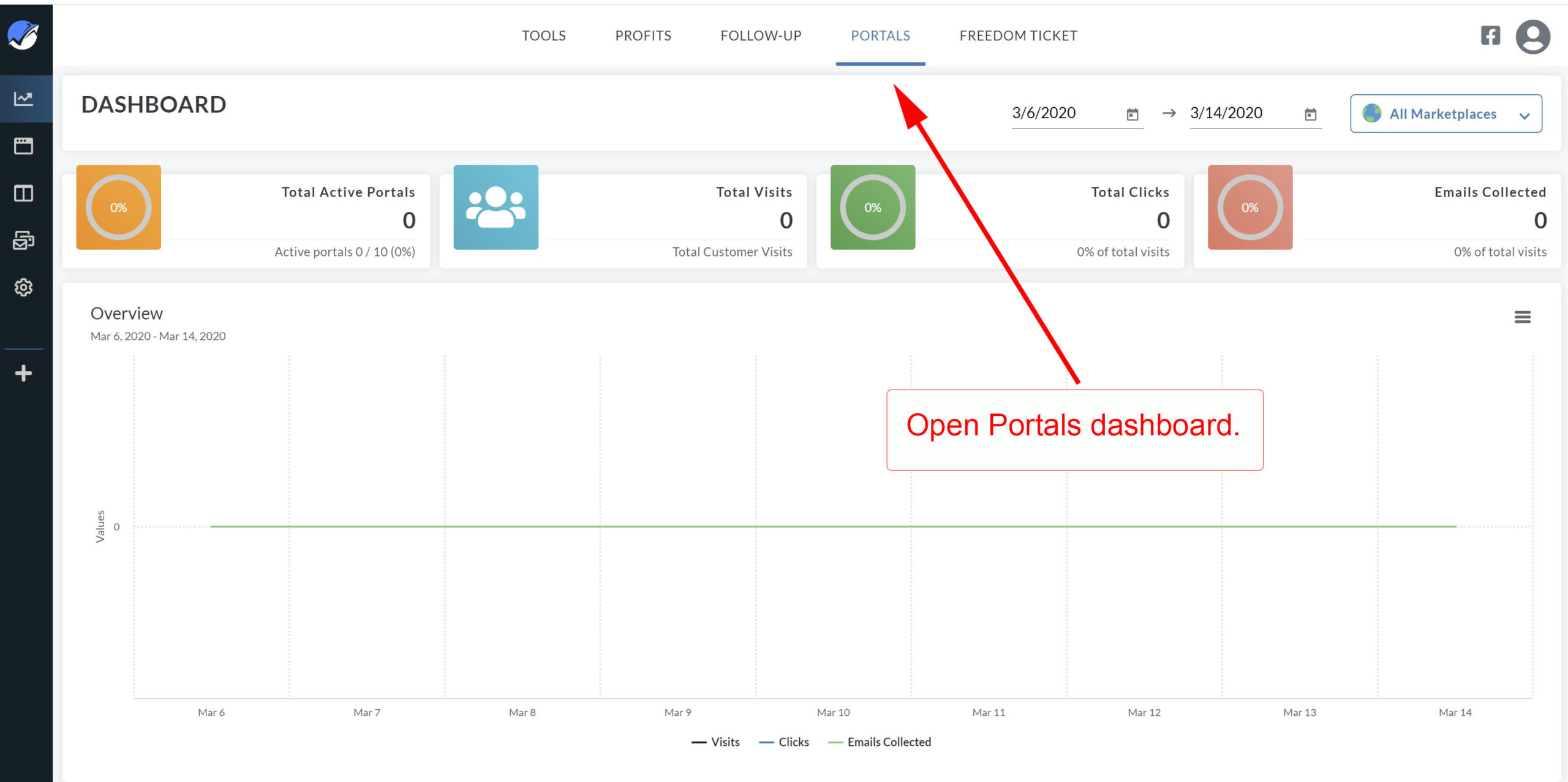1568x782 pixels.
Task: Open end date calendar picker
Action: [1310, 113]
